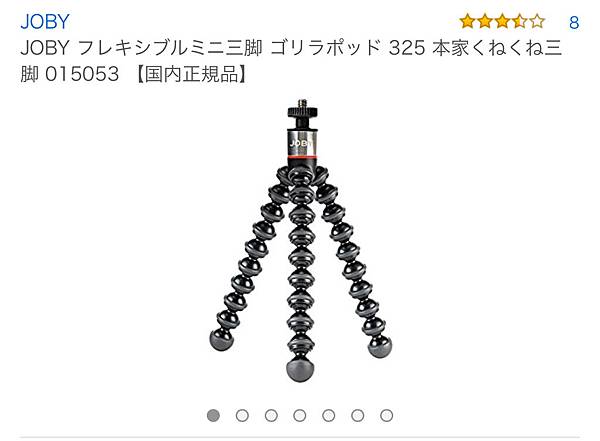Click the first gold star

point(467,21)
